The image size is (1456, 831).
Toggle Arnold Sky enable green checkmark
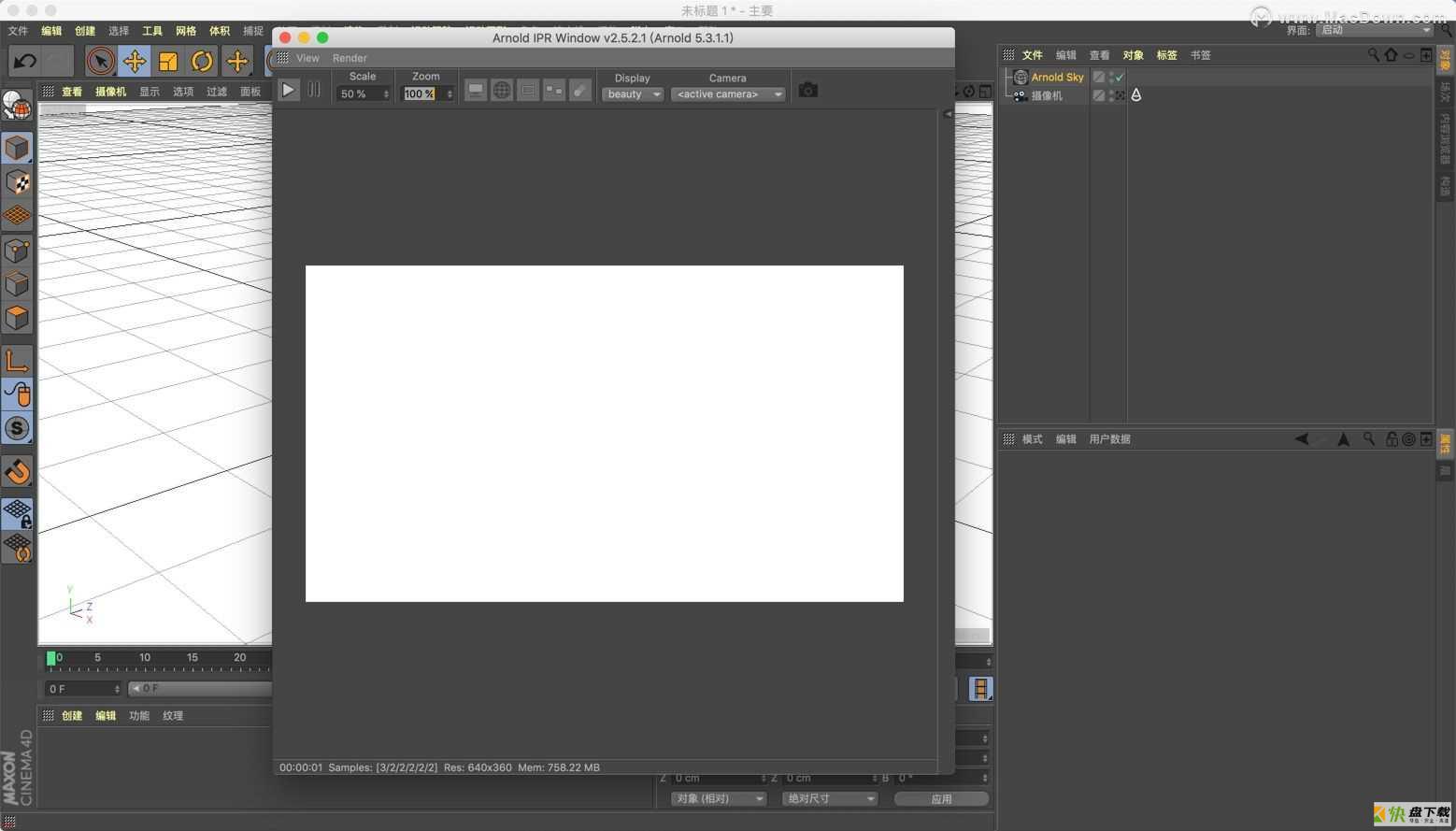1120,78
